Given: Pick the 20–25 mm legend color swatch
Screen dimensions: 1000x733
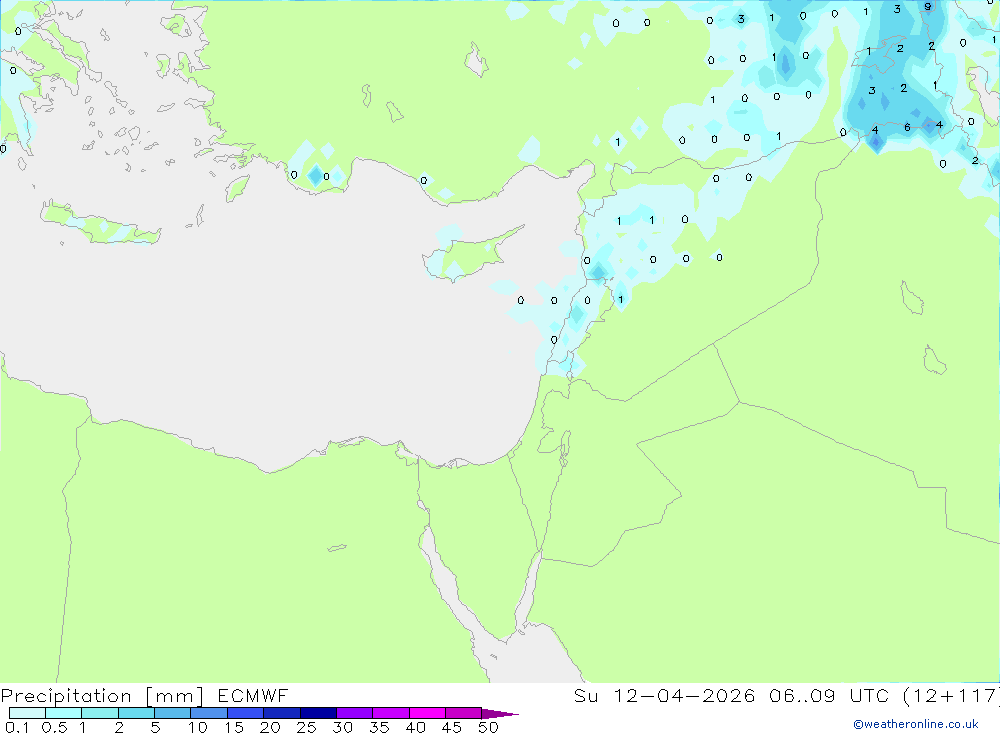Looking at the screenshot, I should (x=282, y=713).
